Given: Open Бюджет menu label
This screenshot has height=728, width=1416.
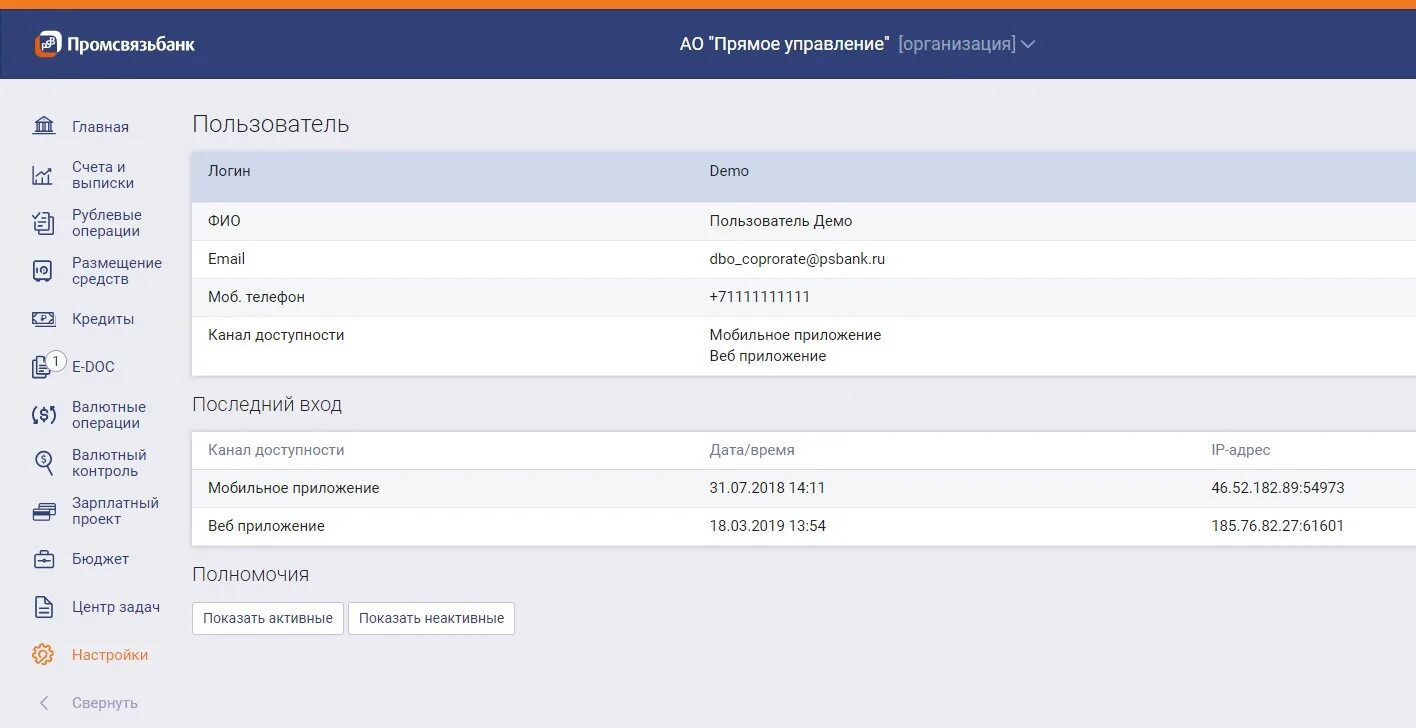Looking at the screenshot, I should 100,559.
